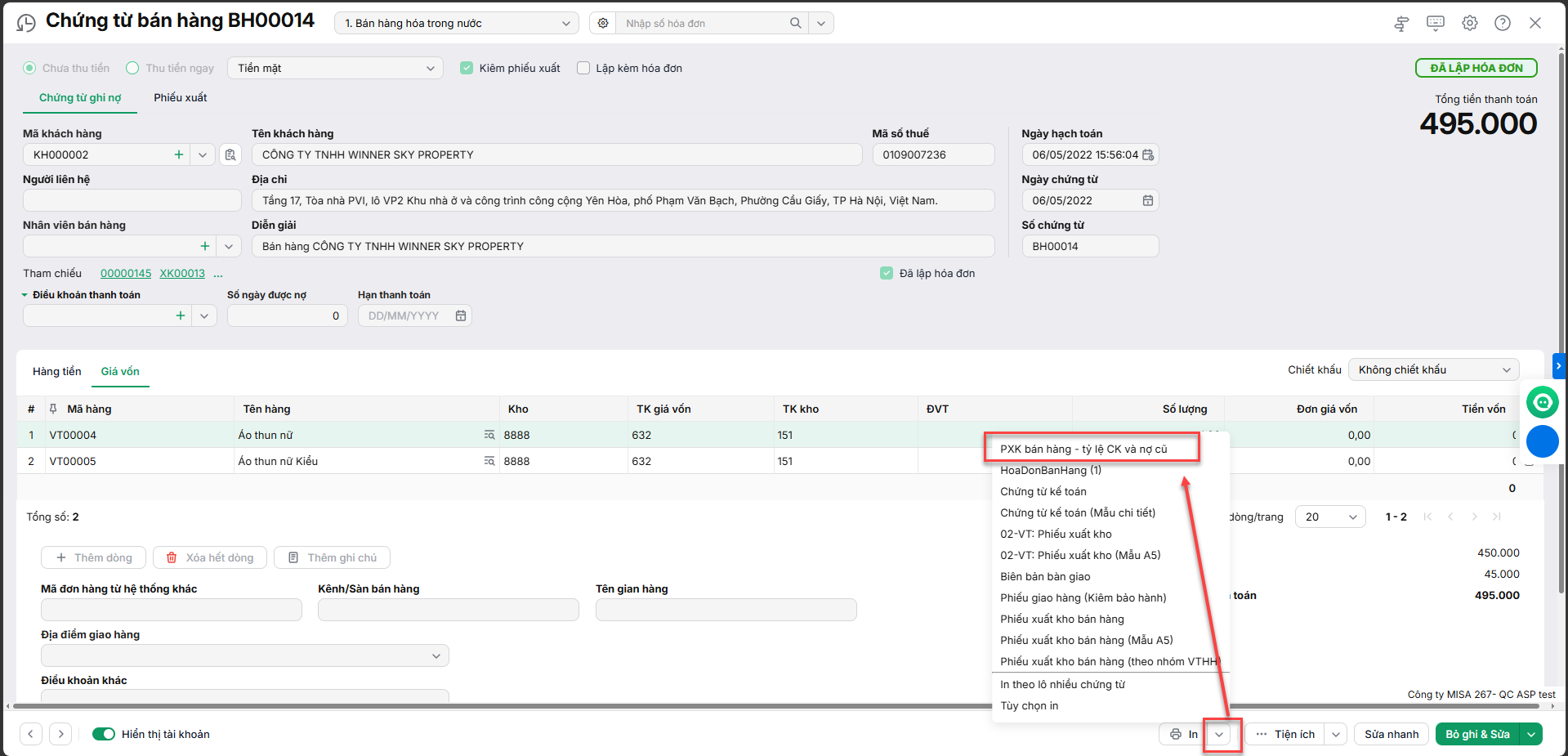
Task: Click the guide signpost icon in header
Action: pos(1401,24)
